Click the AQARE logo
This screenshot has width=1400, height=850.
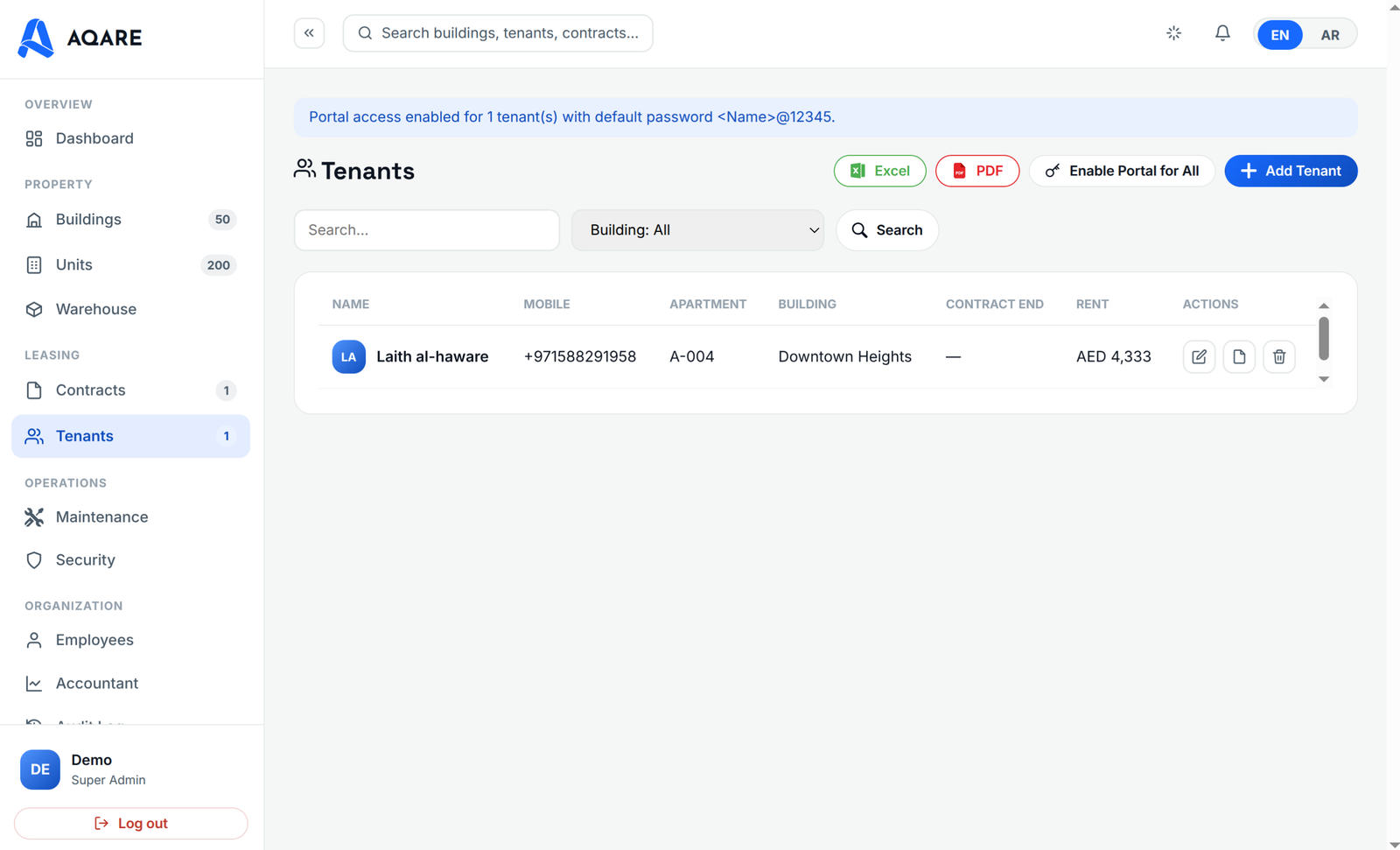tap(80, 38)
